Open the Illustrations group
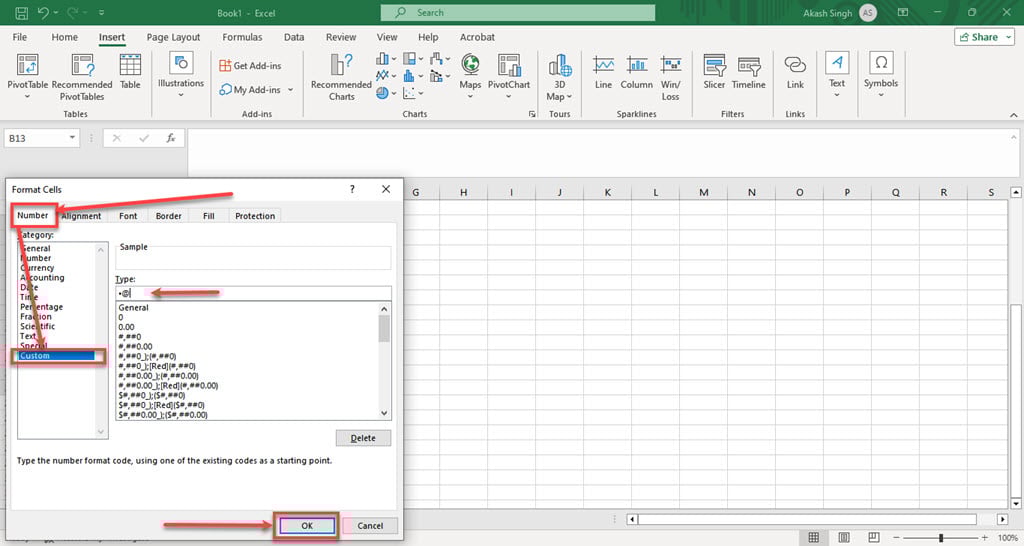1024x546 pixels. coord(181,74)
